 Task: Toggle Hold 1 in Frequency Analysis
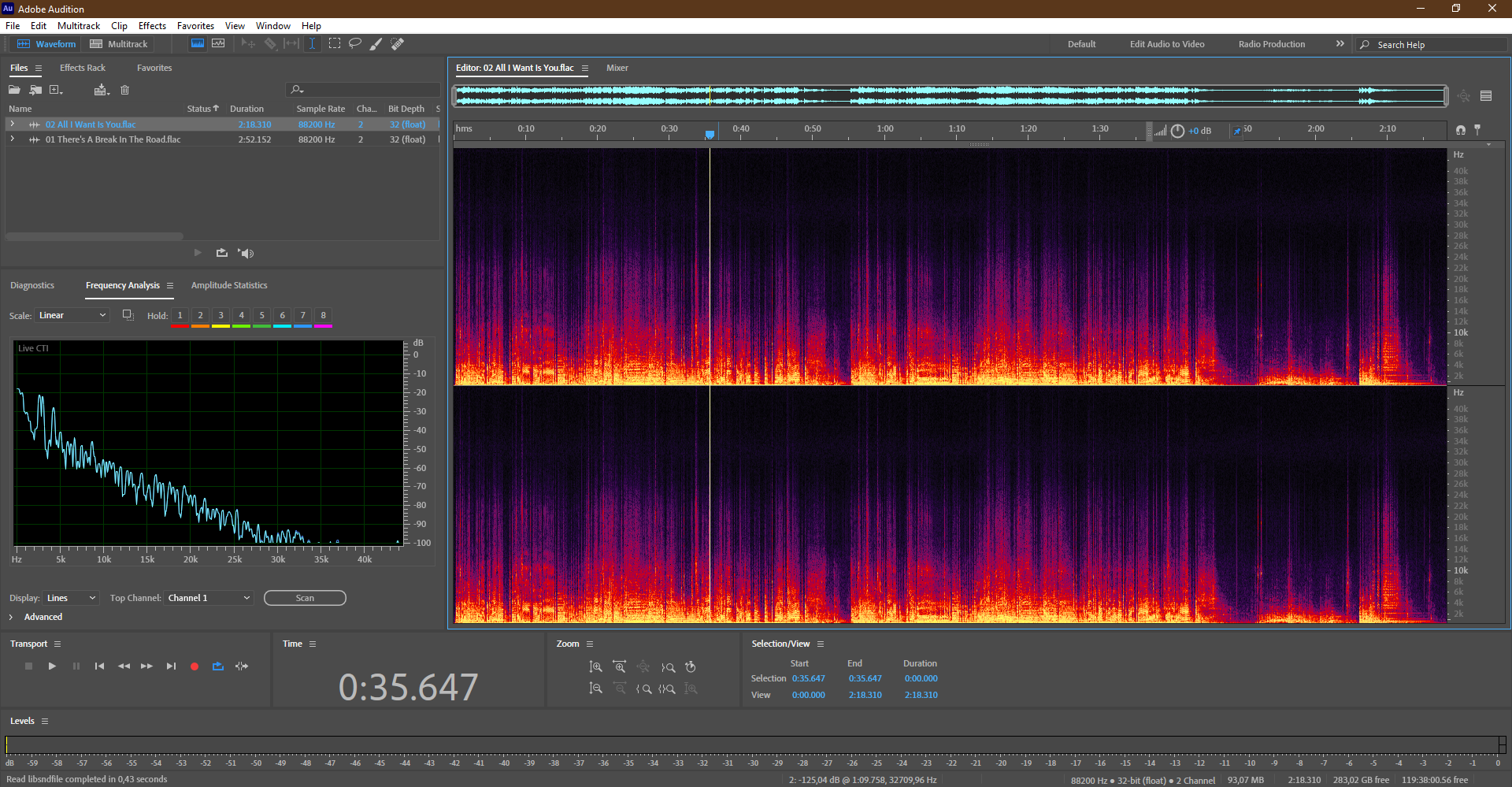click(180, 315)
